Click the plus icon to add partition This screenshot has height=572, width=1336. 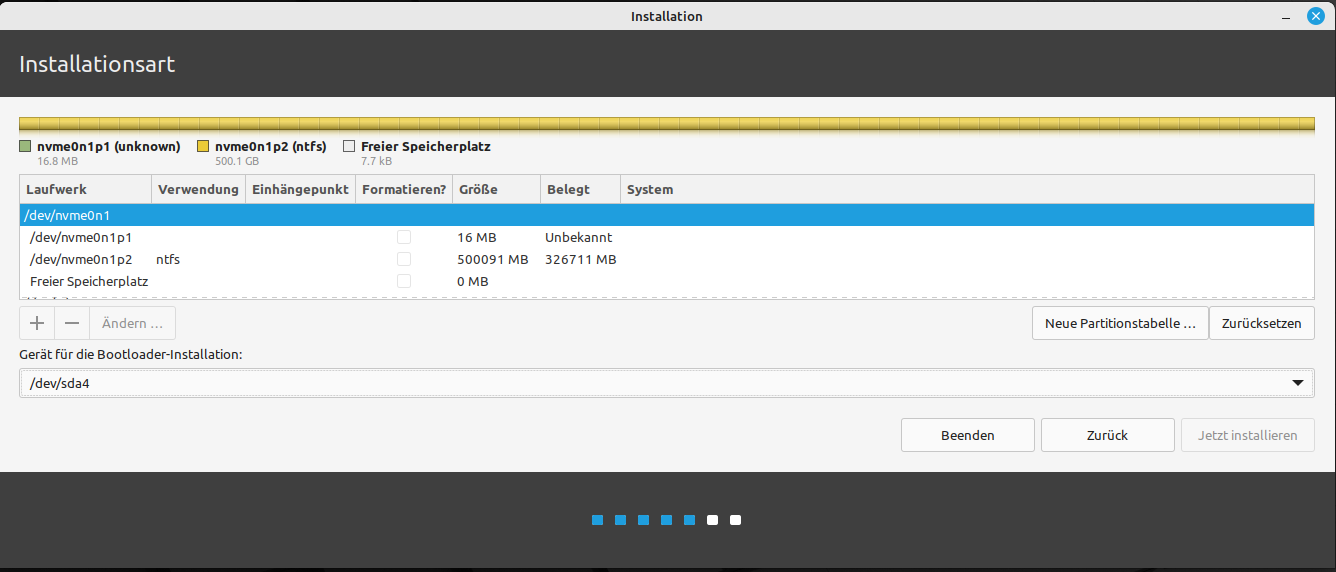pos(37,323)
